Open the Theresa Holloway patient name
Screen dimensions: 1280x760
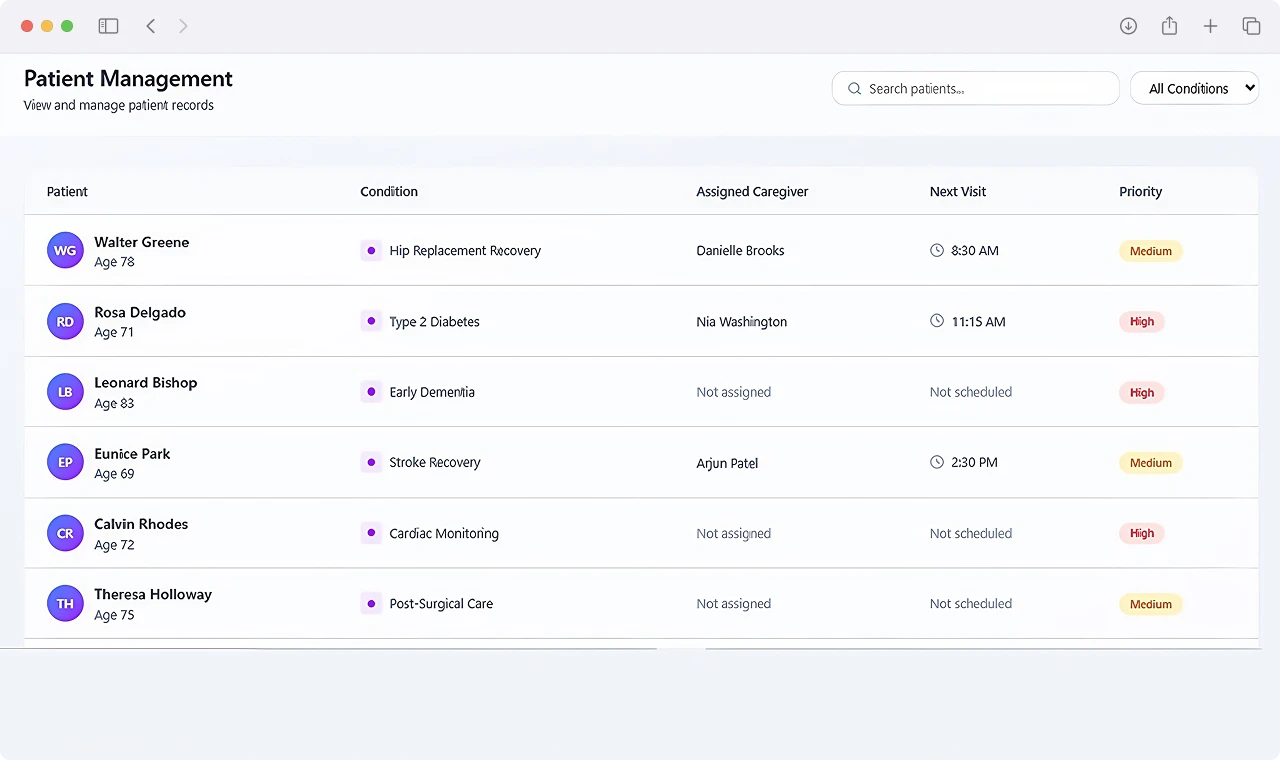pos(153,594)
